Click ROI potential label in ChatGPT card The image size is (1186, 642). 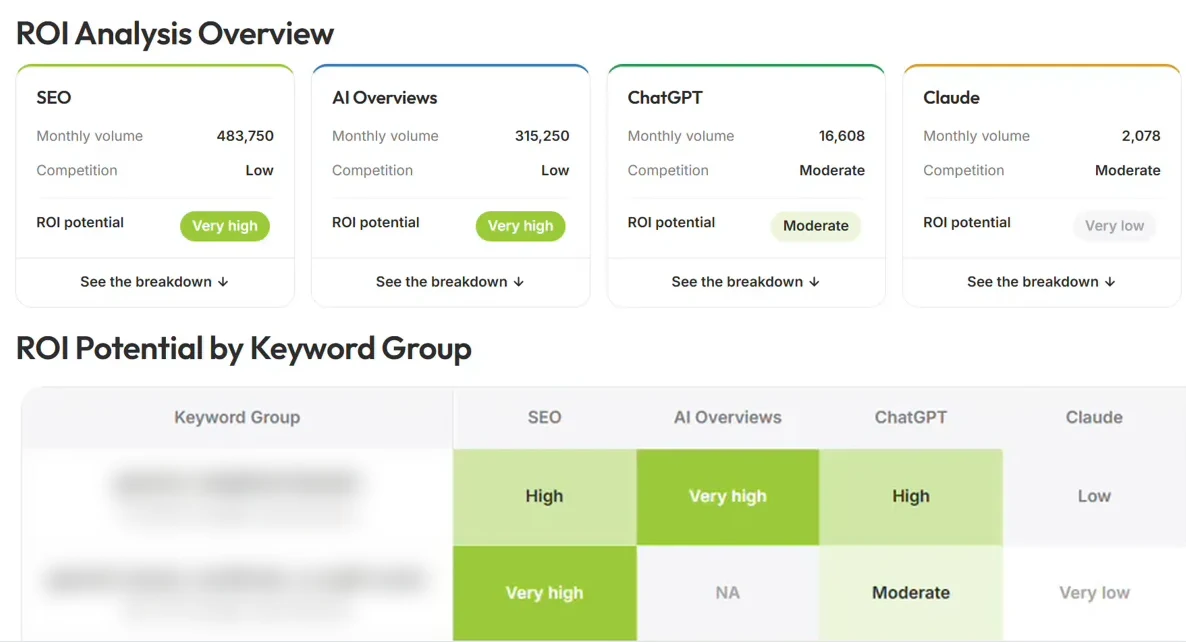pos(671,222)
